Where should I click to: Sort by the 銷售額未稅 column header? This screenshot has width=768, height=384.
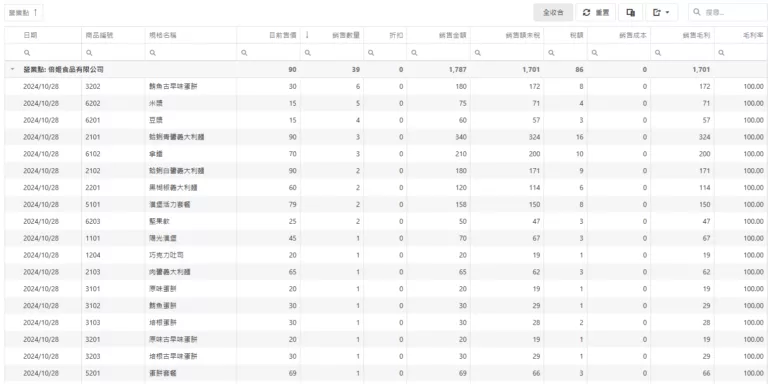[523, 35]
